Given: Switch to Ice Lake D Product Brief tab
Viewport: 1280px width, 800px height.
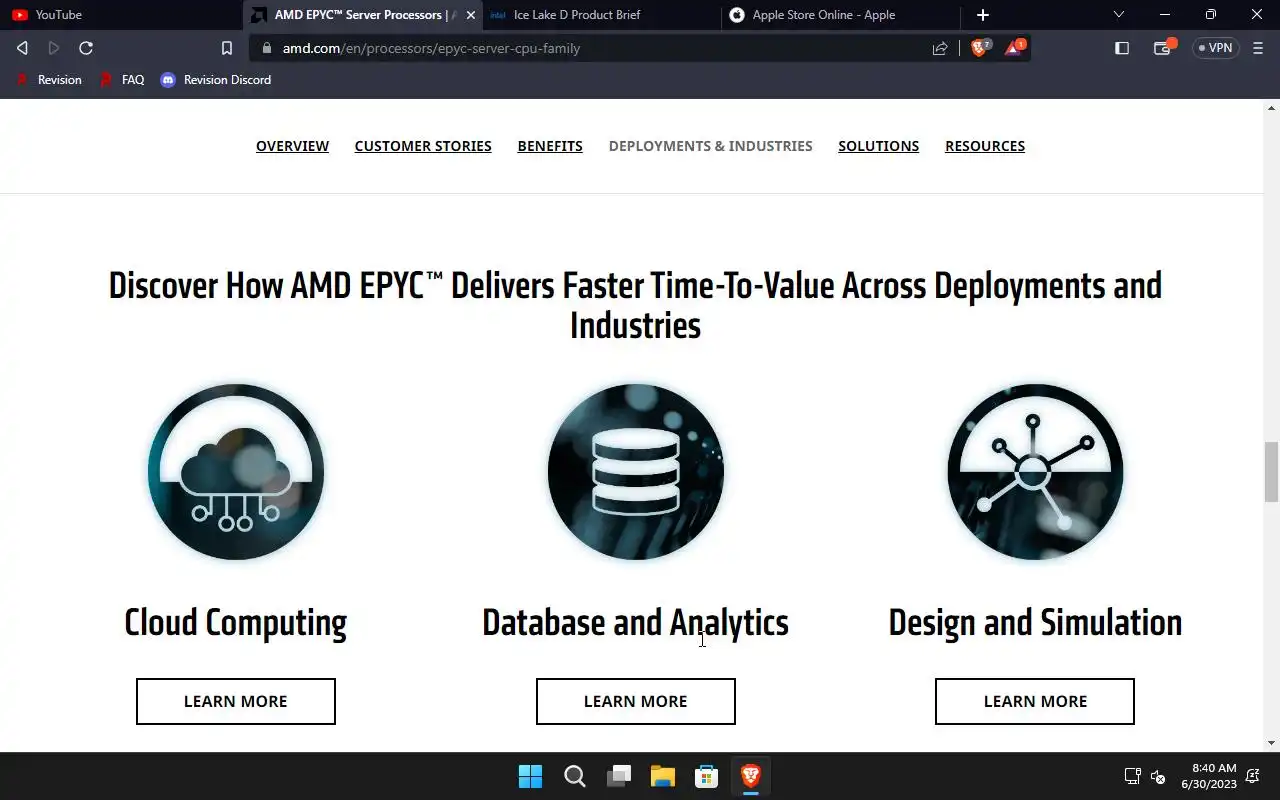Looking at the screenshot, I should pyautogui.click(x=600, y=15).
